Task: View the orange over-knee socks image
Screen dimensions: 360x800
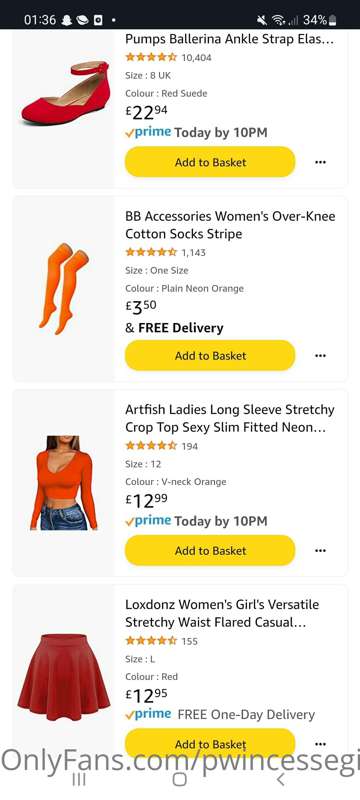Action: pyautogui.click(x=64, y=288)
